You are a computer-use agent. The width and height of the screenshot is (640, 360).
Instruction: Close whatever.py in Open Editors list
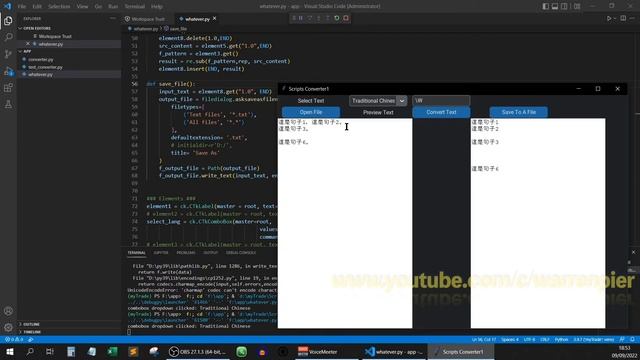coord(28,44)
